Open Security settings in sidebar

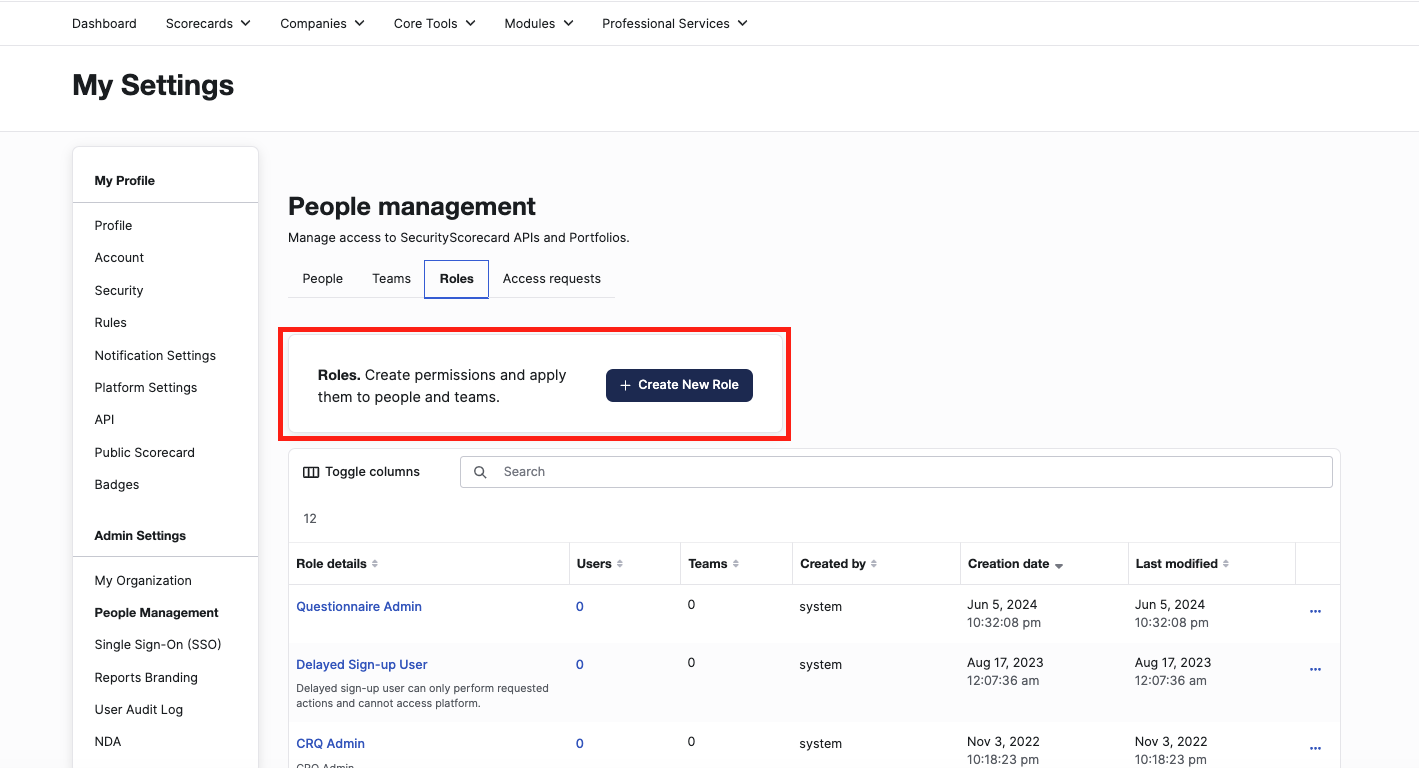pos(119,291)
